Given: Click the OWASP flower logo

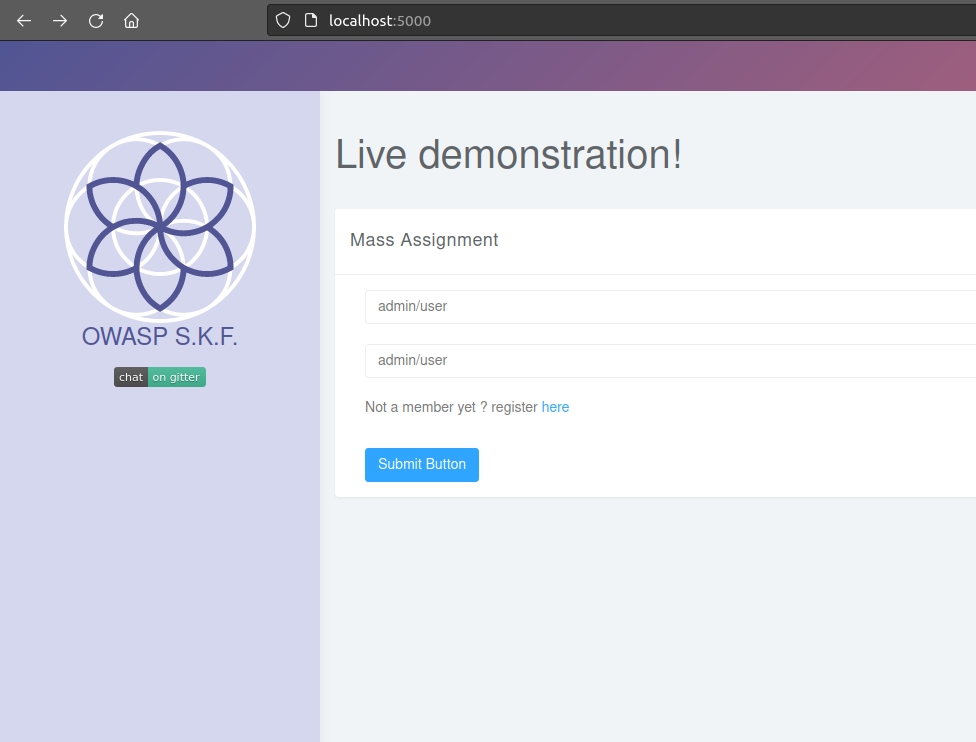Looking at the screenshot, I should click(160, 227).
